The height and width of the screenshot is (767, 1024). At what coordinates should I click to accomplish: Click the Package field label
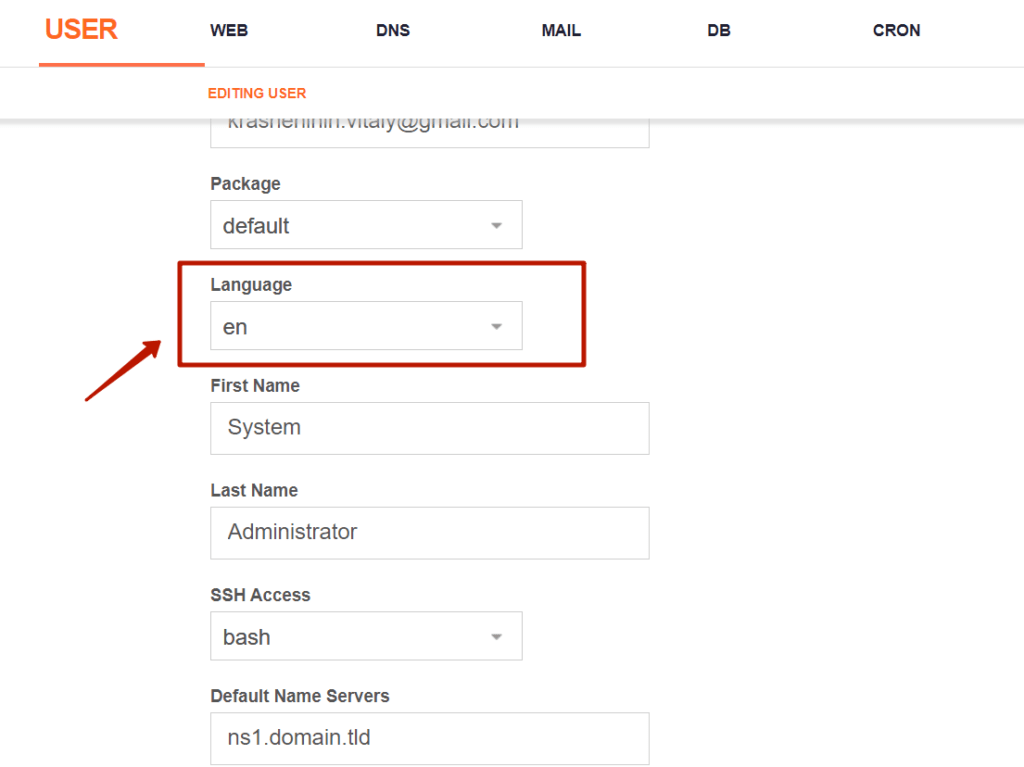click(245, 184)
